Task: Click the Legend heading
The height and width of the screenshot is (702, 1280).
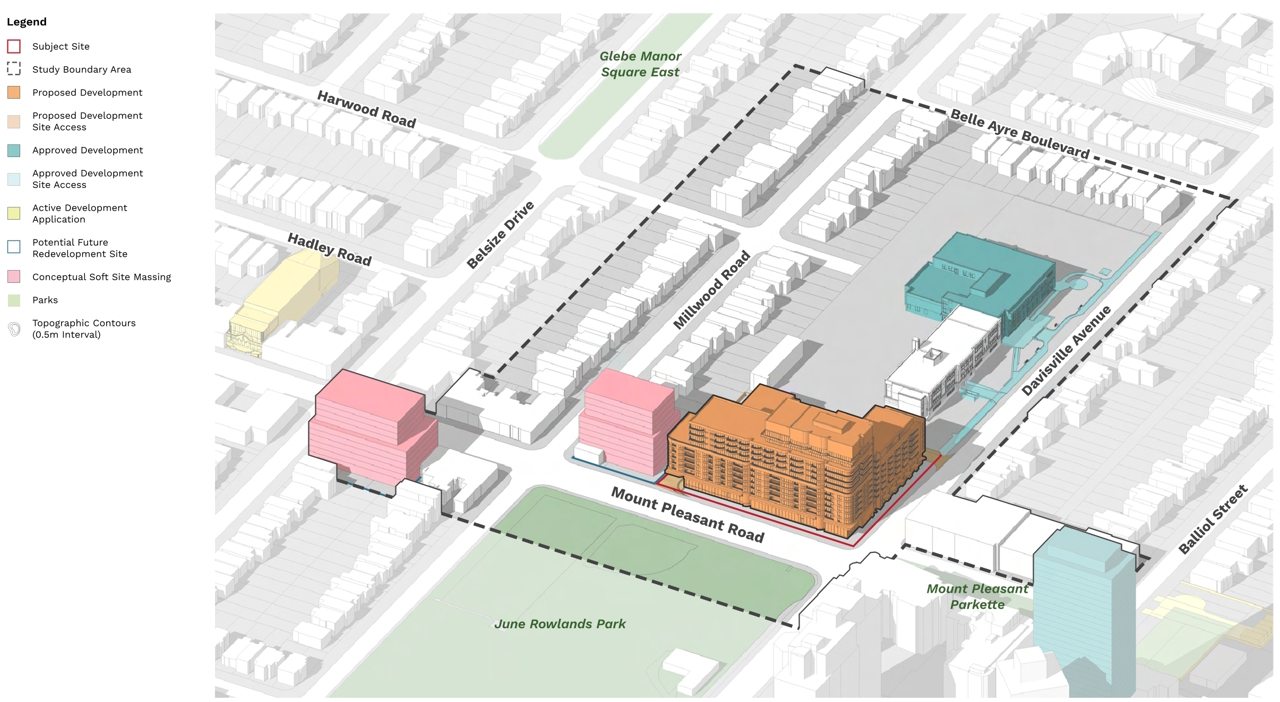Action: 27,21
